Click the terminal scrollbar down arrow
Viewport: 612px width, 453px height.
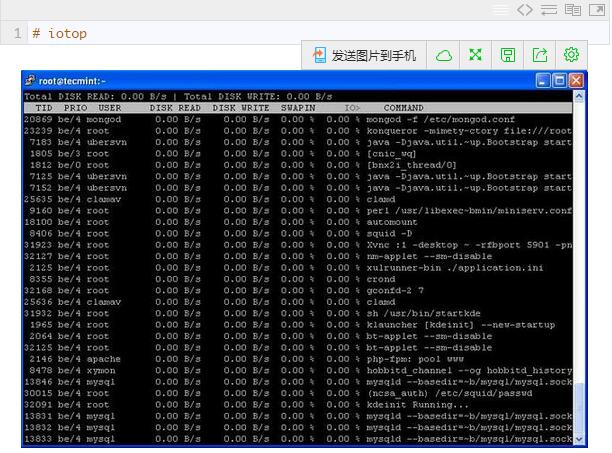(x=579, y=439)
